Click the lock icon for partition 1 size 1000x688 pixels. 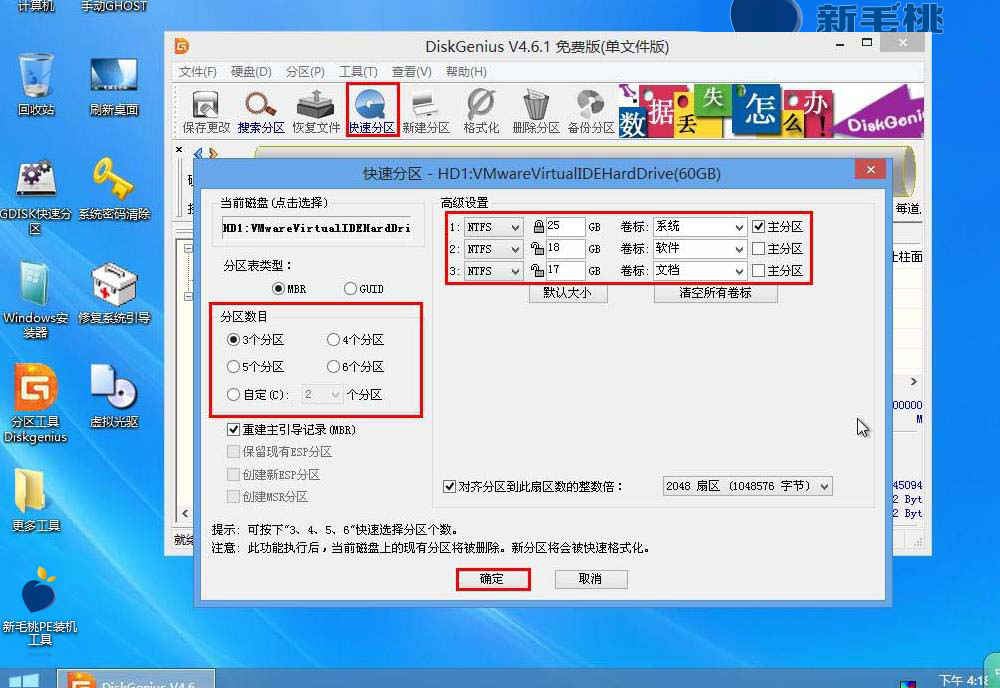[x=538, y=226]
